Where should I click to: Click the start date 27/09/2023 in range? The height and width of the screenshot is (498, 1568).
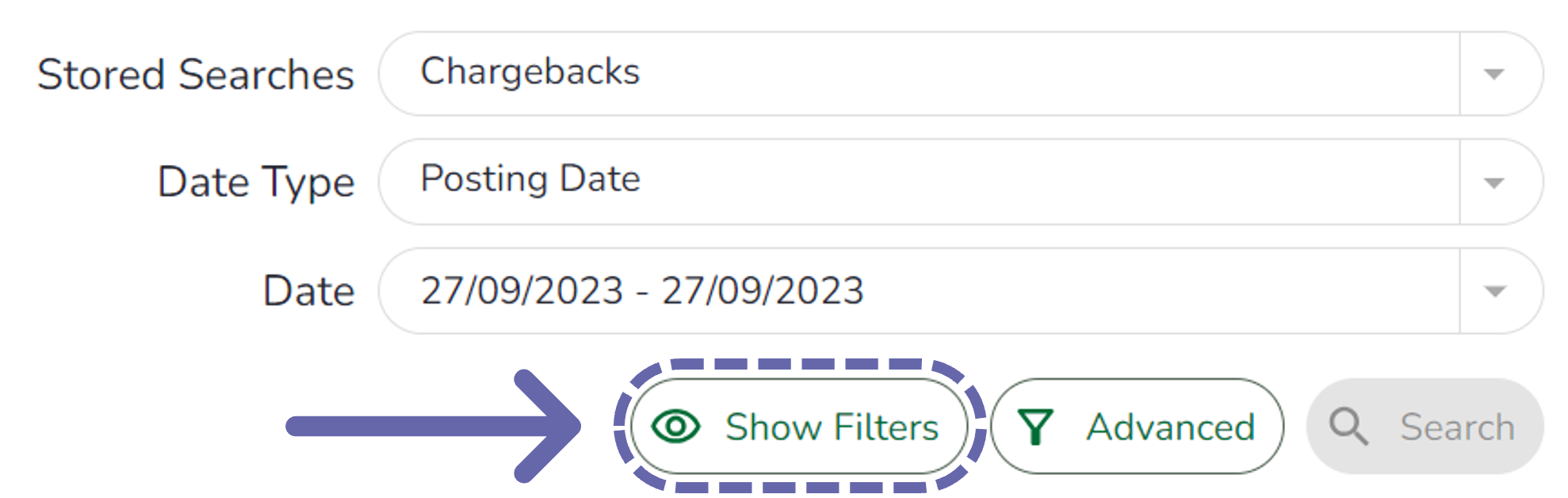522,290
